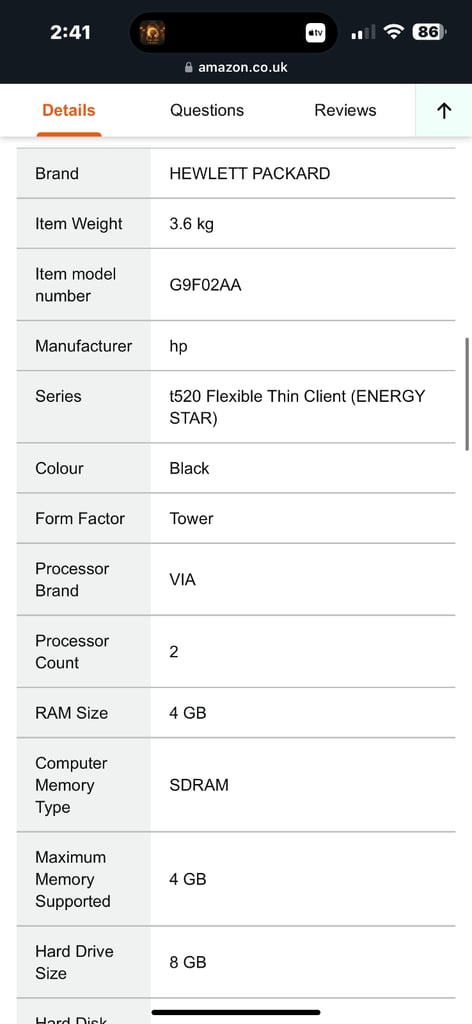Tap the scroll-to-top arrow icon
Screen dimensions: 472x1024
(444, 110)
